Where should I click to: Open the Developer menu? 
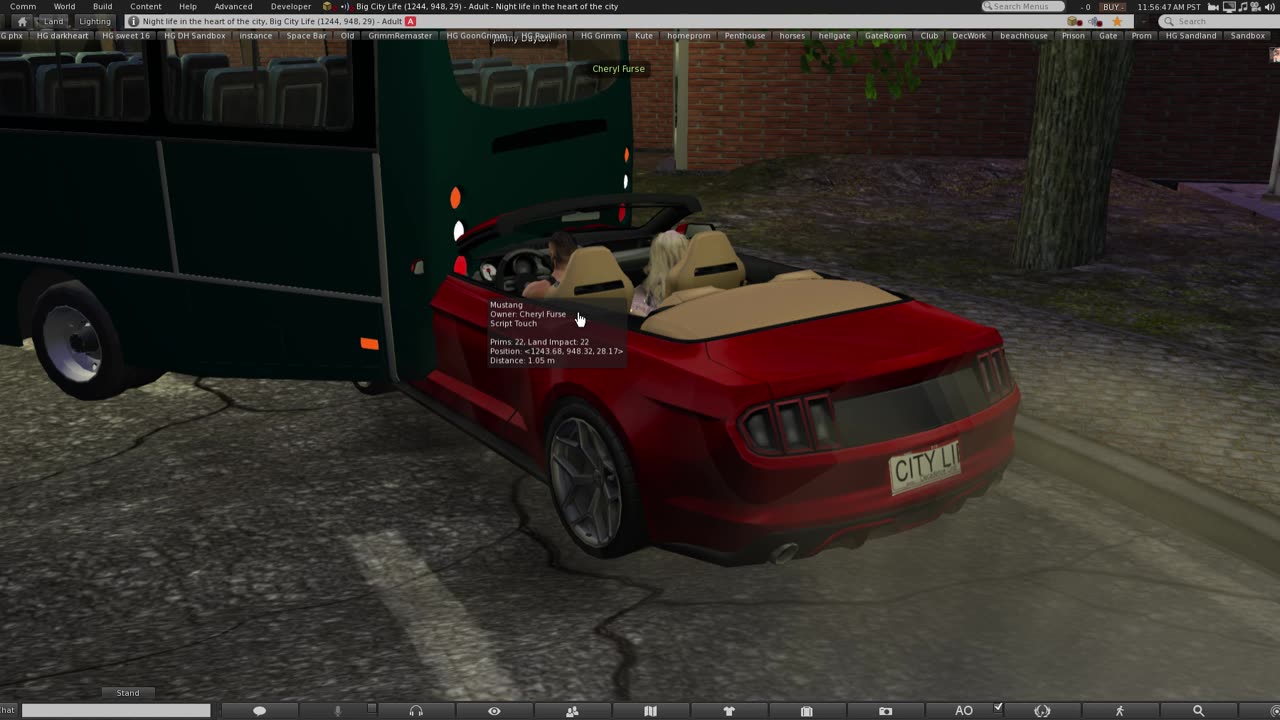tap(291, 6)
